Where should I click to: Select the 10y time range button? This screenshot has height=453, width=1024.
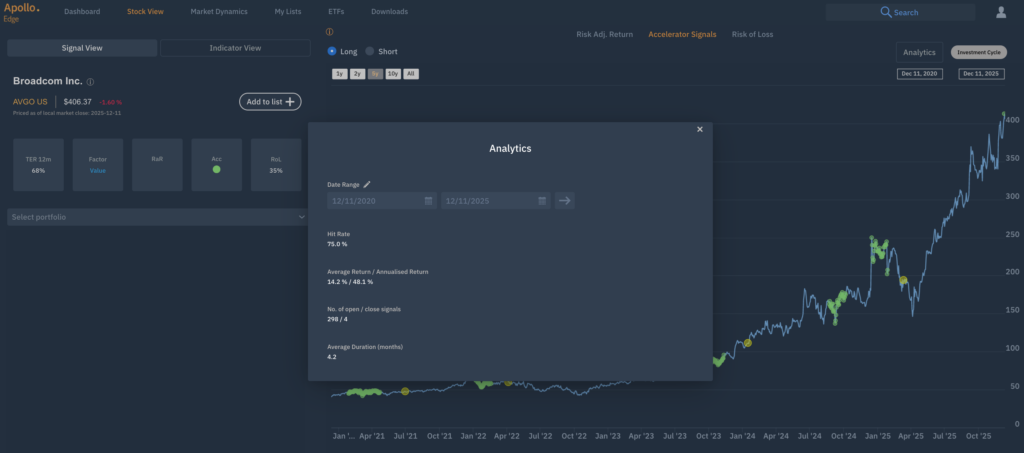pos(393,74)
